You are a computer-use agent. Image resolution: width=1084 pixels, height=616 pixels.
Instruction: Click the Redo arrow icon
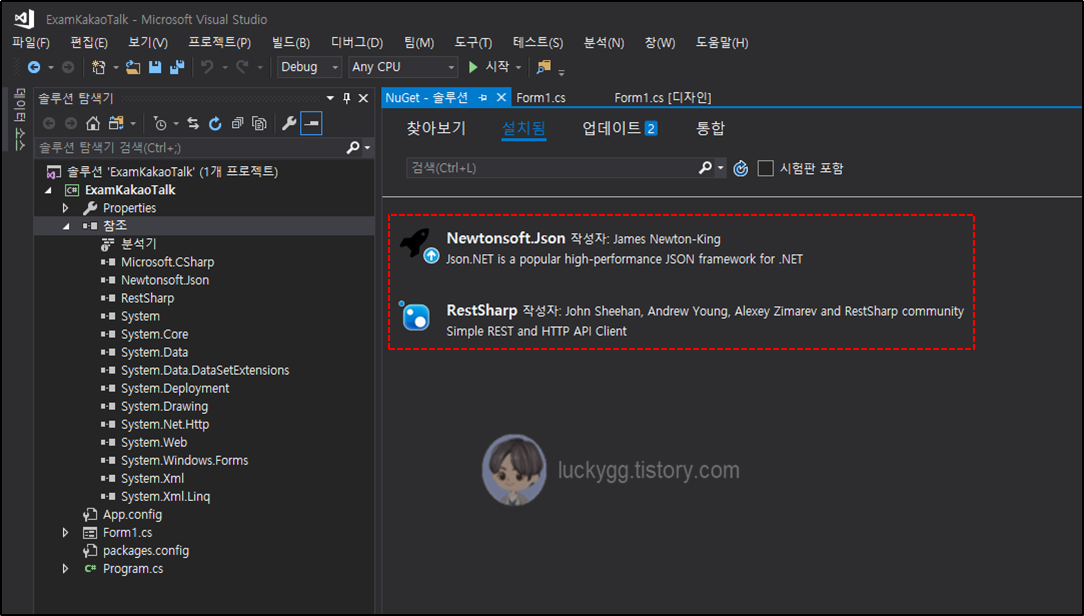(242, 67)
